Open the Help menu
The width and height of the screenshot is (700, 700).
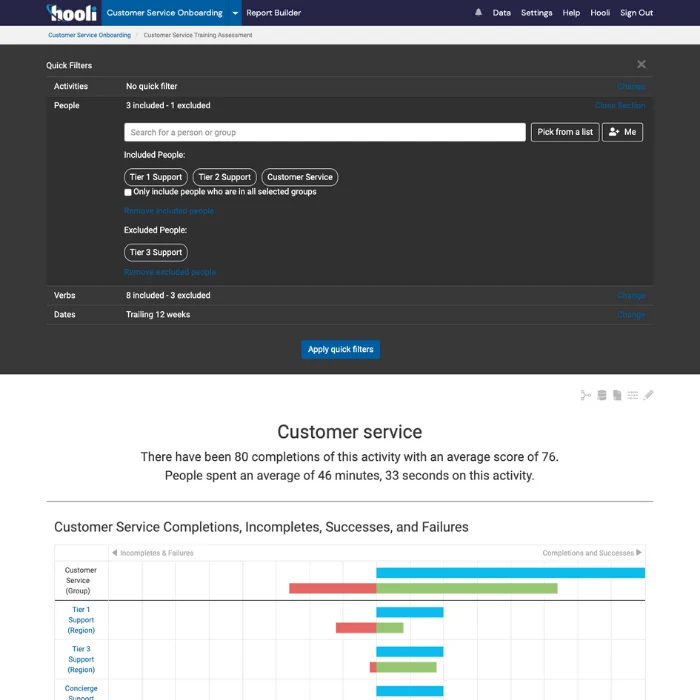(x=571, y=13)
